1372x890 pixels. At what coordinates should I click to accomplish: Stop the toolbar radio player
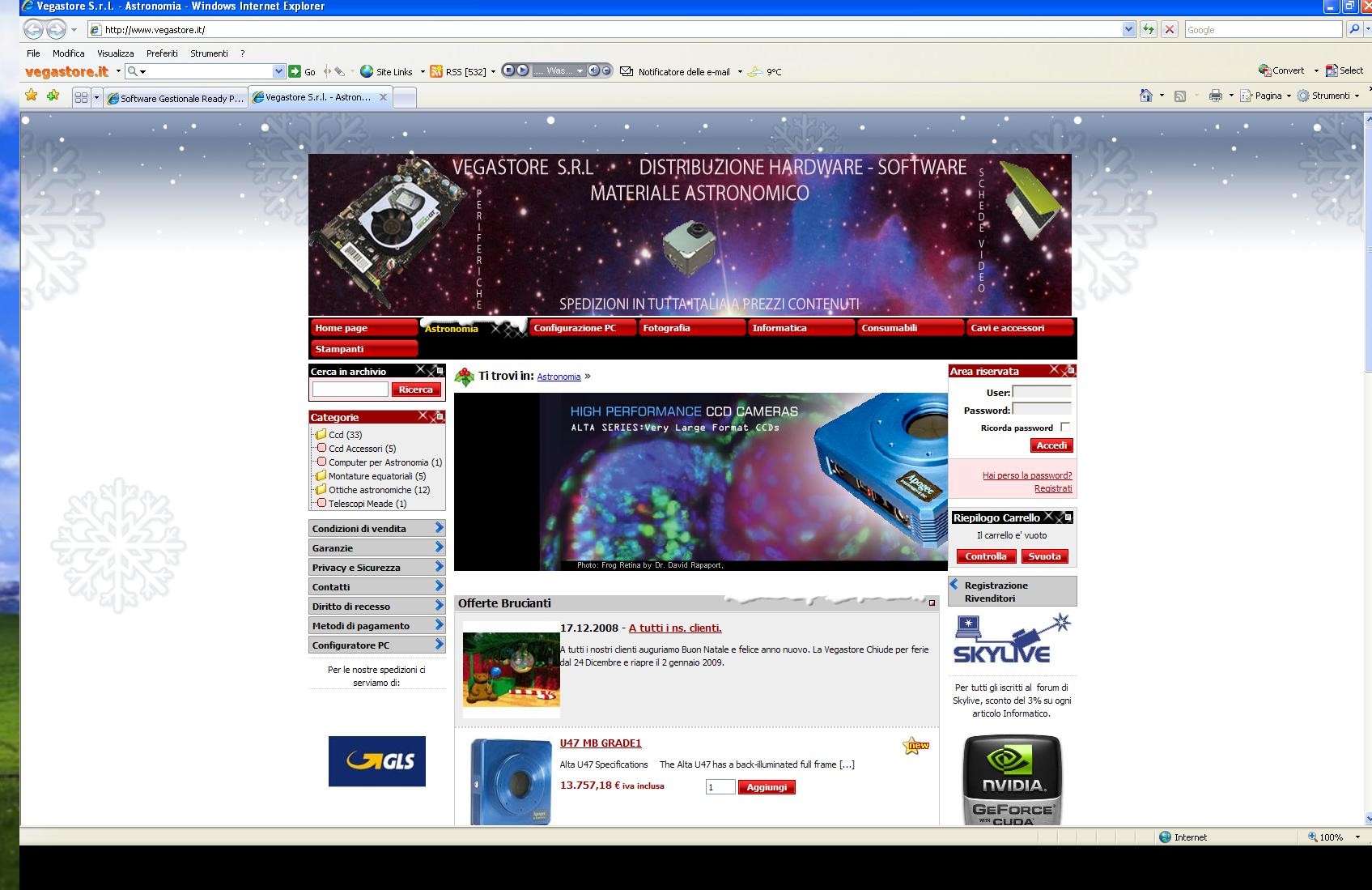[509, 70]
